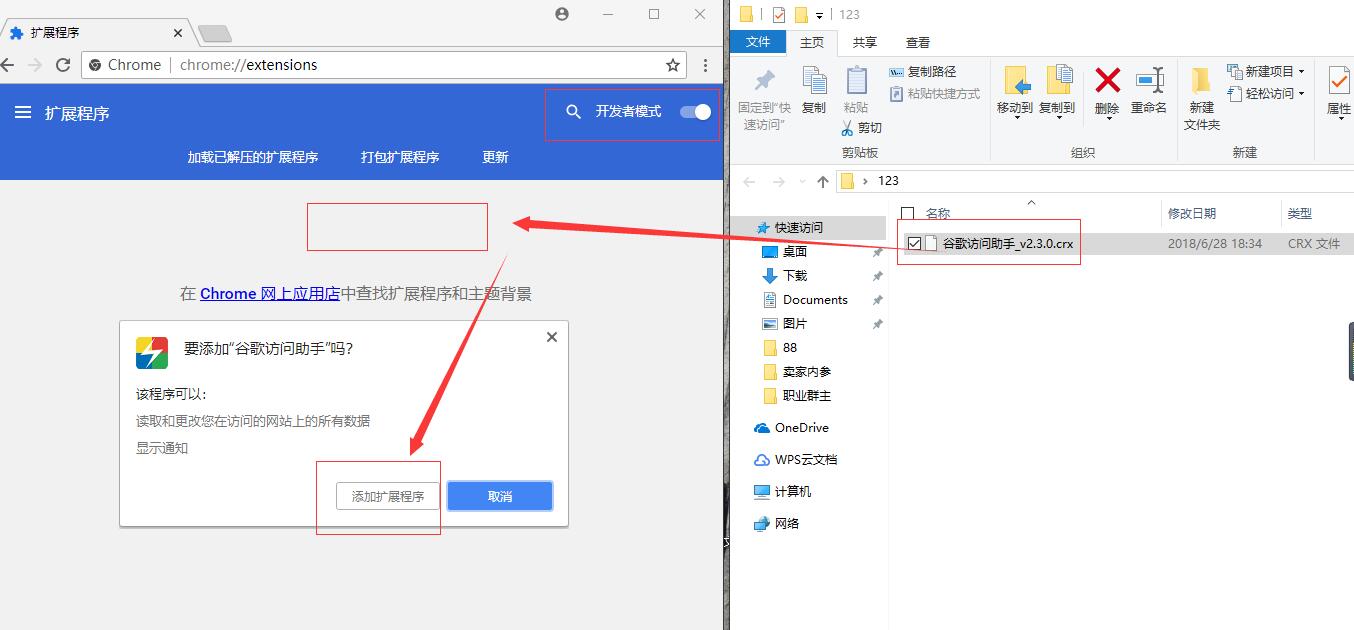Toggle the select-all checkbox in header
Screen dimensions: 1354x630
pyautogui.click(x=908, y=213)
